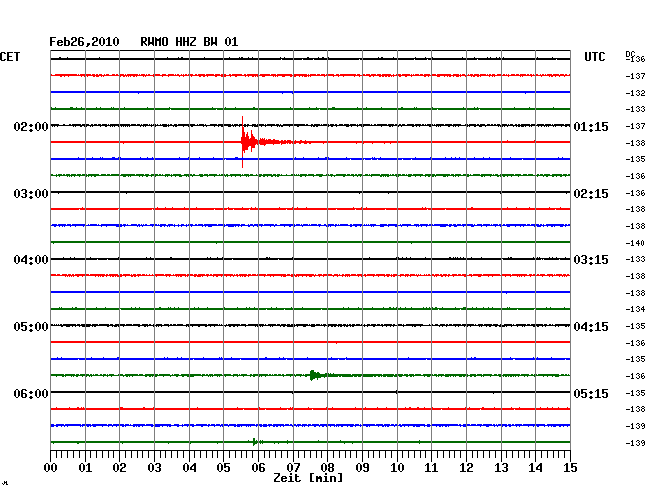650x494 pixels.
Task: Select minute 08 on the time axis
Action: (327, 467)
